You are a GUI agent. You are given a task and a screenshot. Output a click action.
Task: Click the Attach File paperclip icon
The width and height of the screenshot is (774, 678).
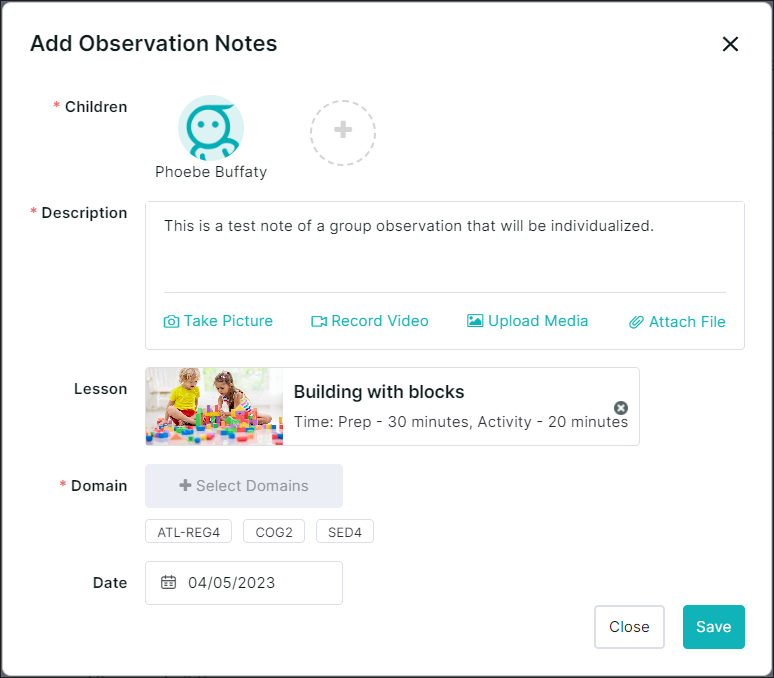pos(636,322)
